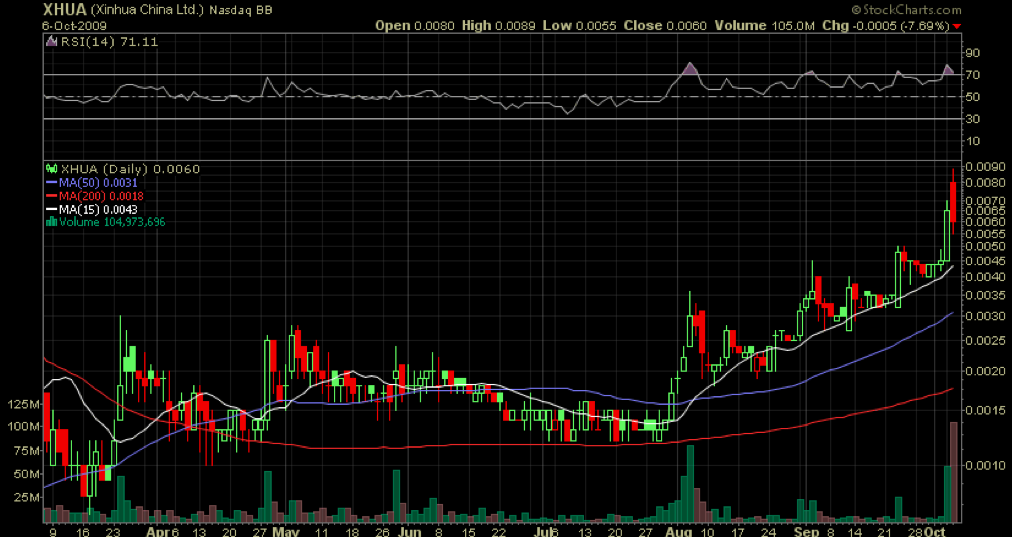Click the RSI(14) legend icon
The image size is (1012, 537).
[x=51, y=41]
